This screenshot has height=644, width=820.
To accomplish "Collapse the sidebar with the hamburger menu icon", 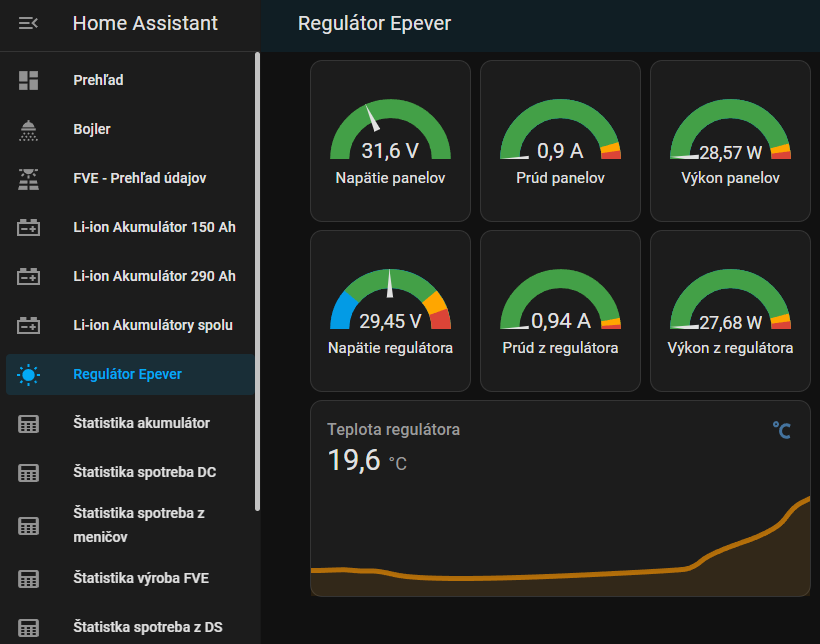I will pyautogui.click(x=28, y=23).
